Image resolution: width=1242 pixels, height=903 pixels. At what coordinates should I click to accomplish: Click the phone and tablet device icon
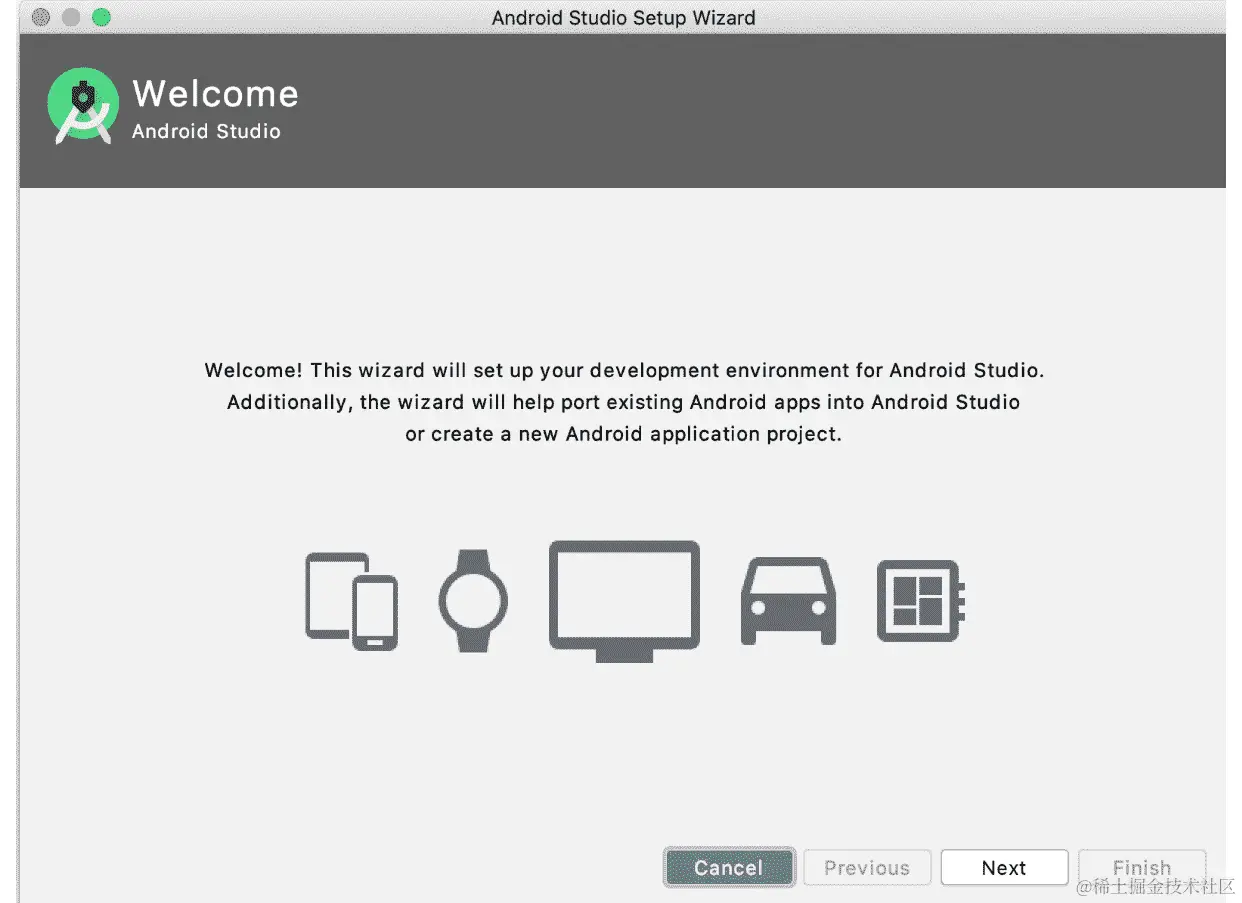[351, 601]
